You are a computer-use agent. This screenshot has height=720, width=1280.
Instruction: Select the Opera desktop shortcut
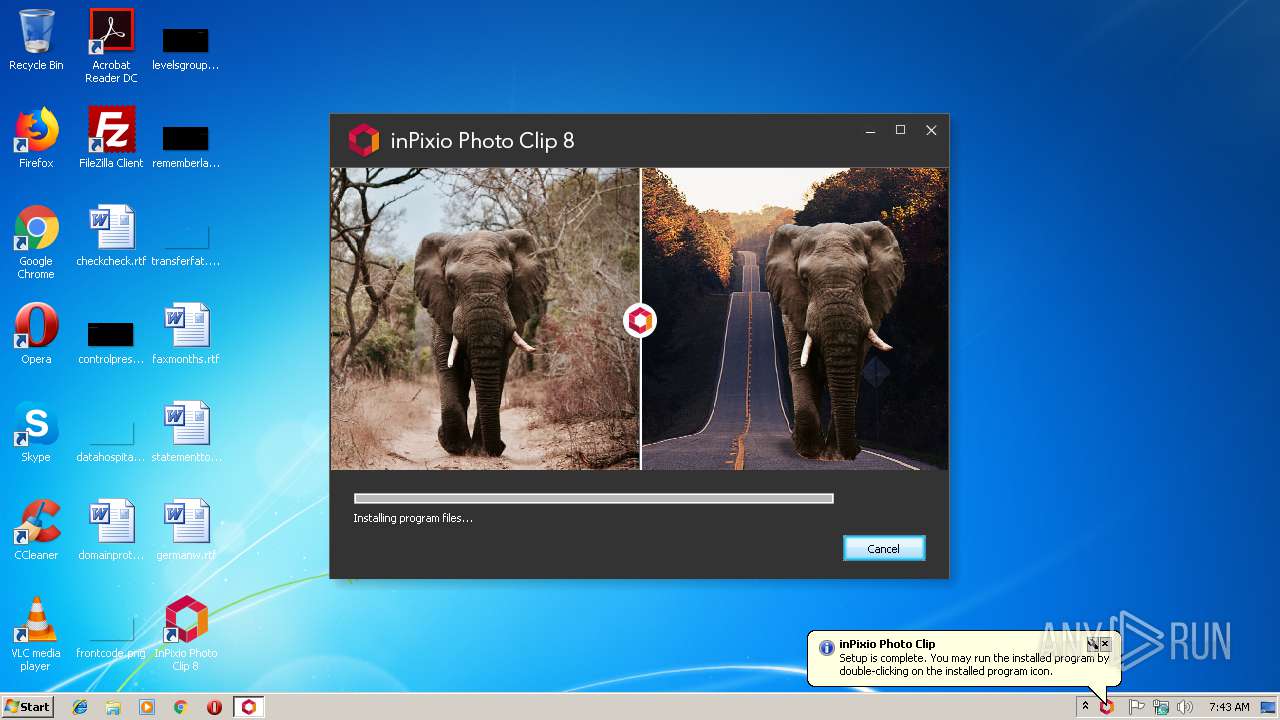[x=36, y=334]
